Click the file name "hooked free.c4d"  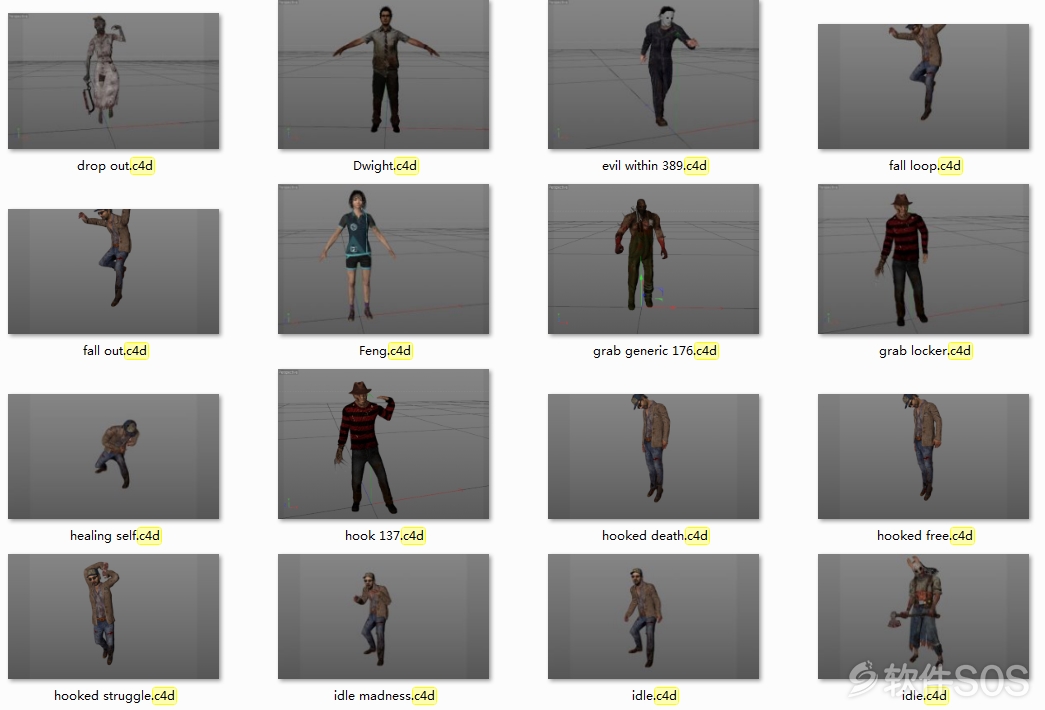(924, 535)
